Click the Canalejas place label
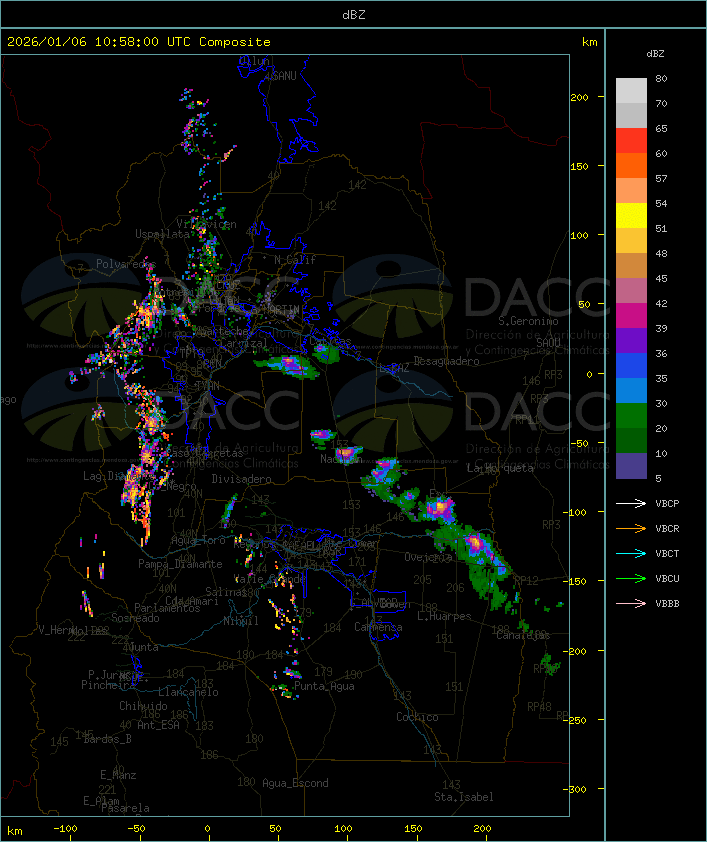Image resolution: width=707 pixels, height=842 pixels. click(523, 635)
